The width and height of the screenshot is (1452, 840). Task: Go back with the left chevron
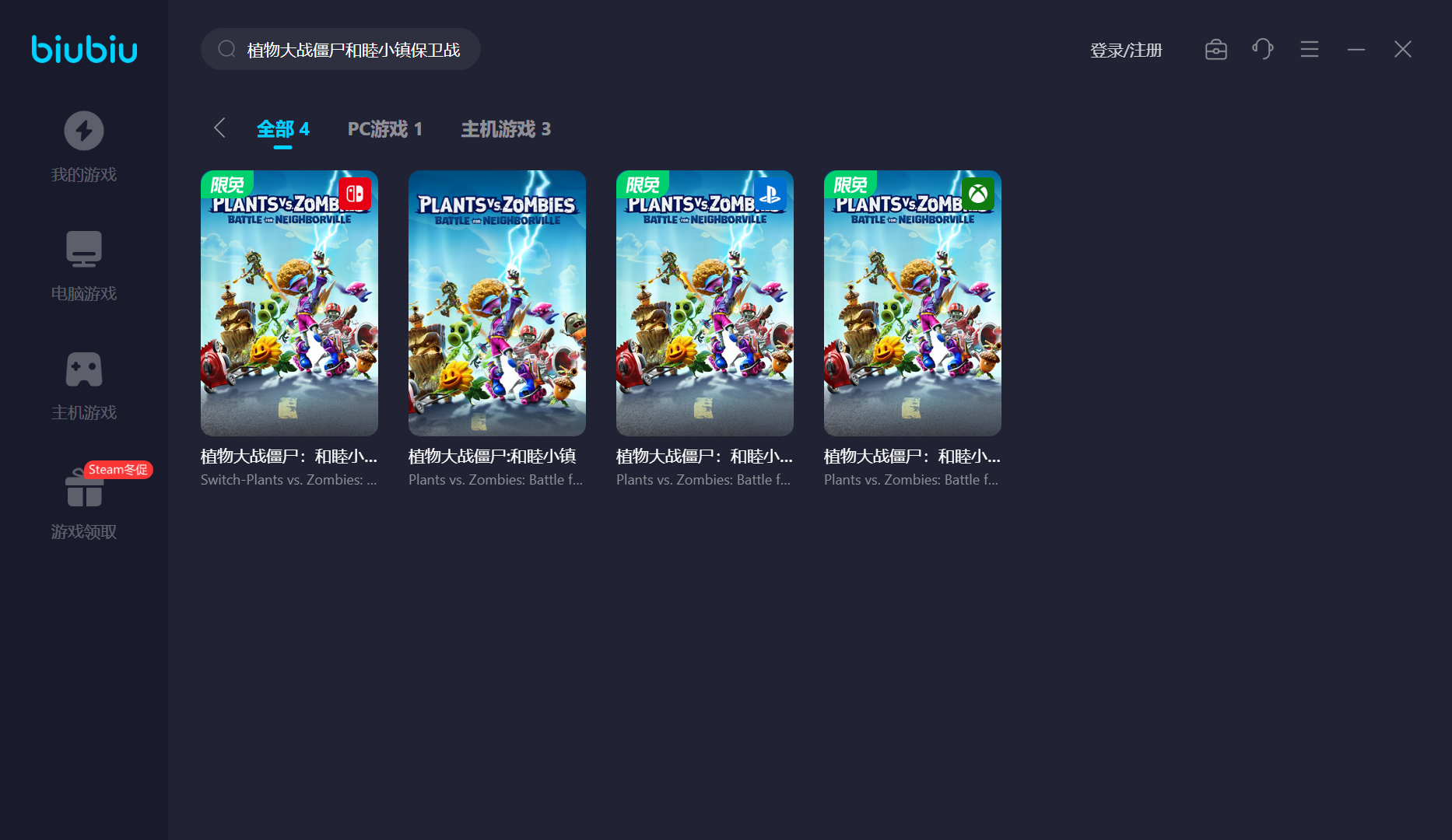point(219,128)
